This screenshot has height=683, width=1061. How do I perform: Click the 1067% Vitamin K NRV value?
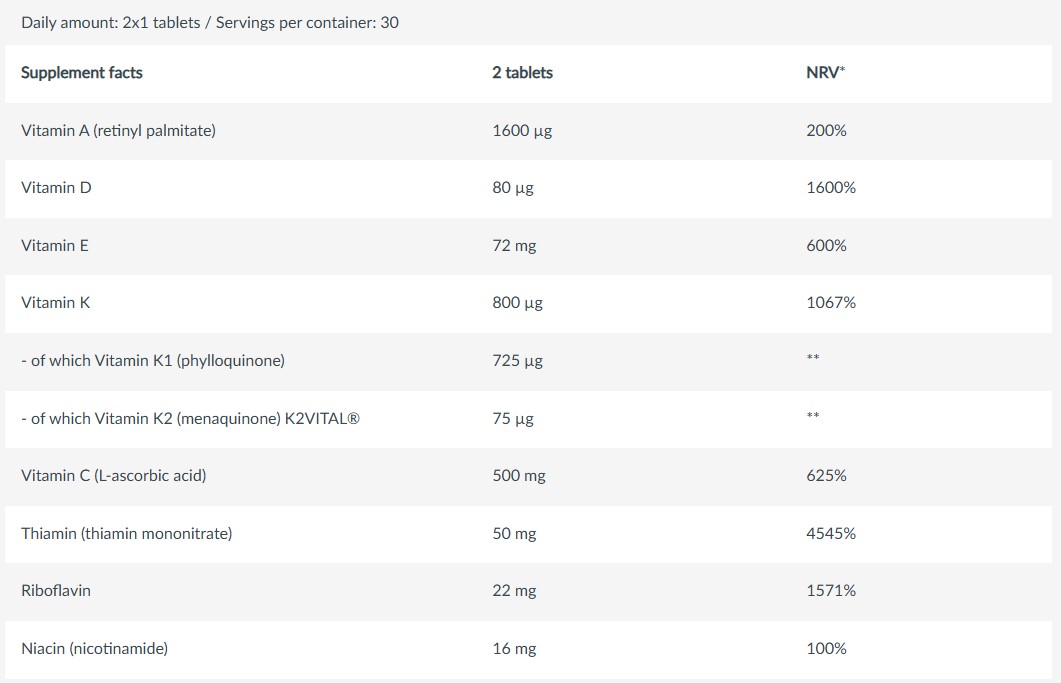(x=830, y=302)
